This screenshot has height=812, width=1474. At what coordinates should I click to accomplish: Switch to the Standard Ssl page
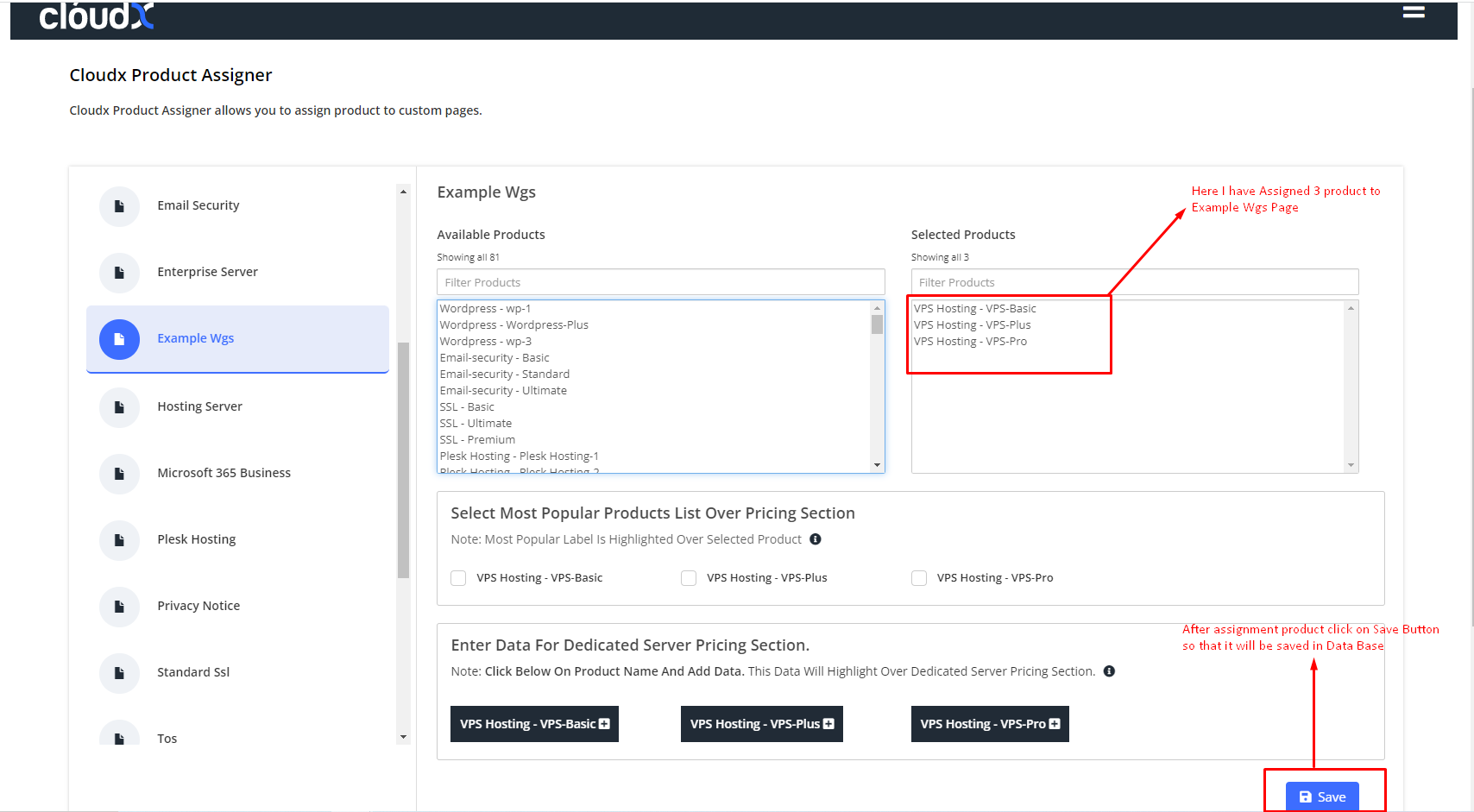pyautogui.click(x=193, y=672)
